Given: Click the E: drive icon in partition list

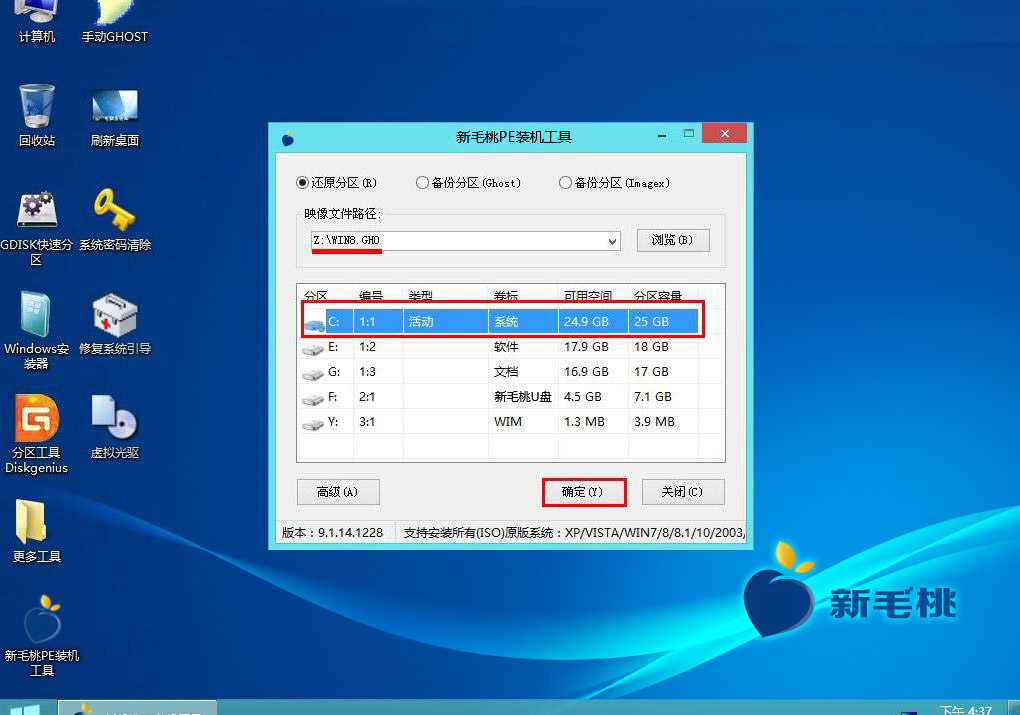Looking at the screenshot, I should pos(313,349).
